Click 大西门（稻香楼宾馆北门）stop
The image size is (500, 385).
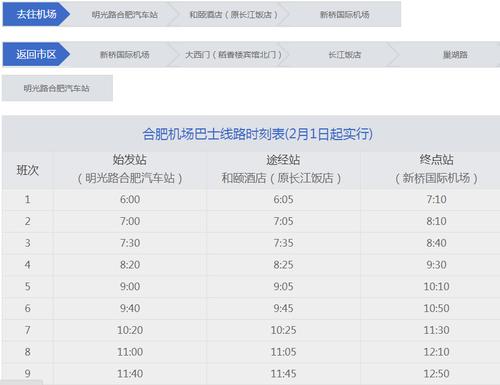pyautogui.click(x=233, y=55)
